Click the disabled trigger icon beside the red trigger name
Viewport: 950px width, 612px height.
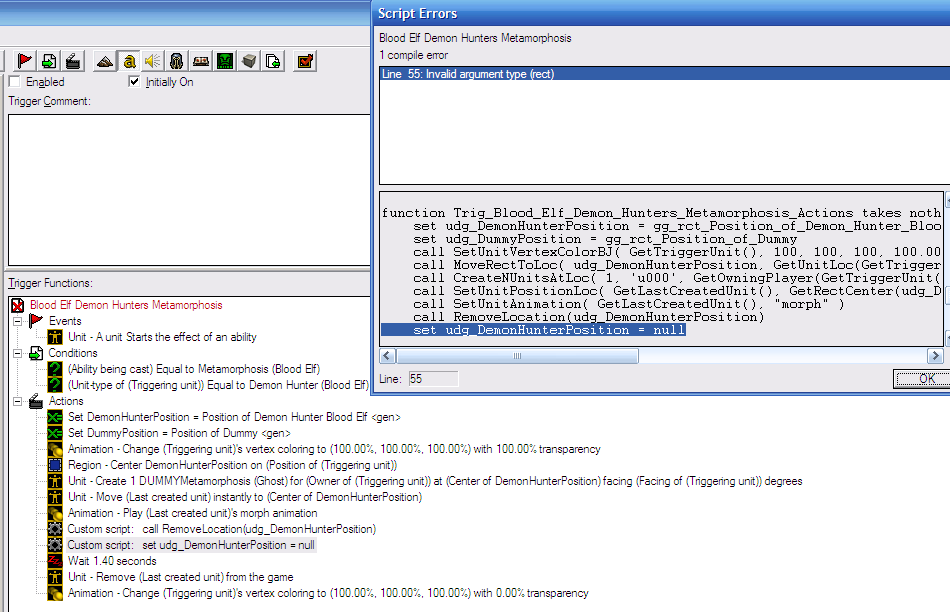[x=18, y=305]
